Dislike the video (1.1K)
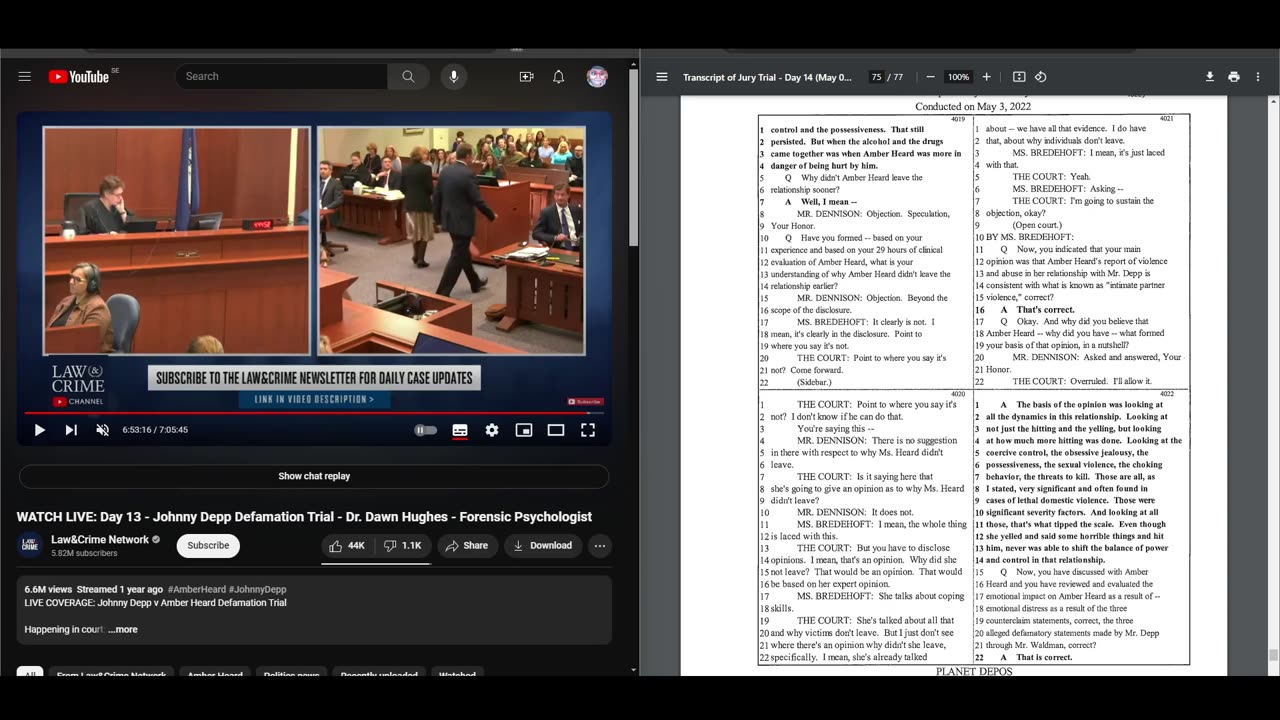1280x720 pixels. coord(403,545)
